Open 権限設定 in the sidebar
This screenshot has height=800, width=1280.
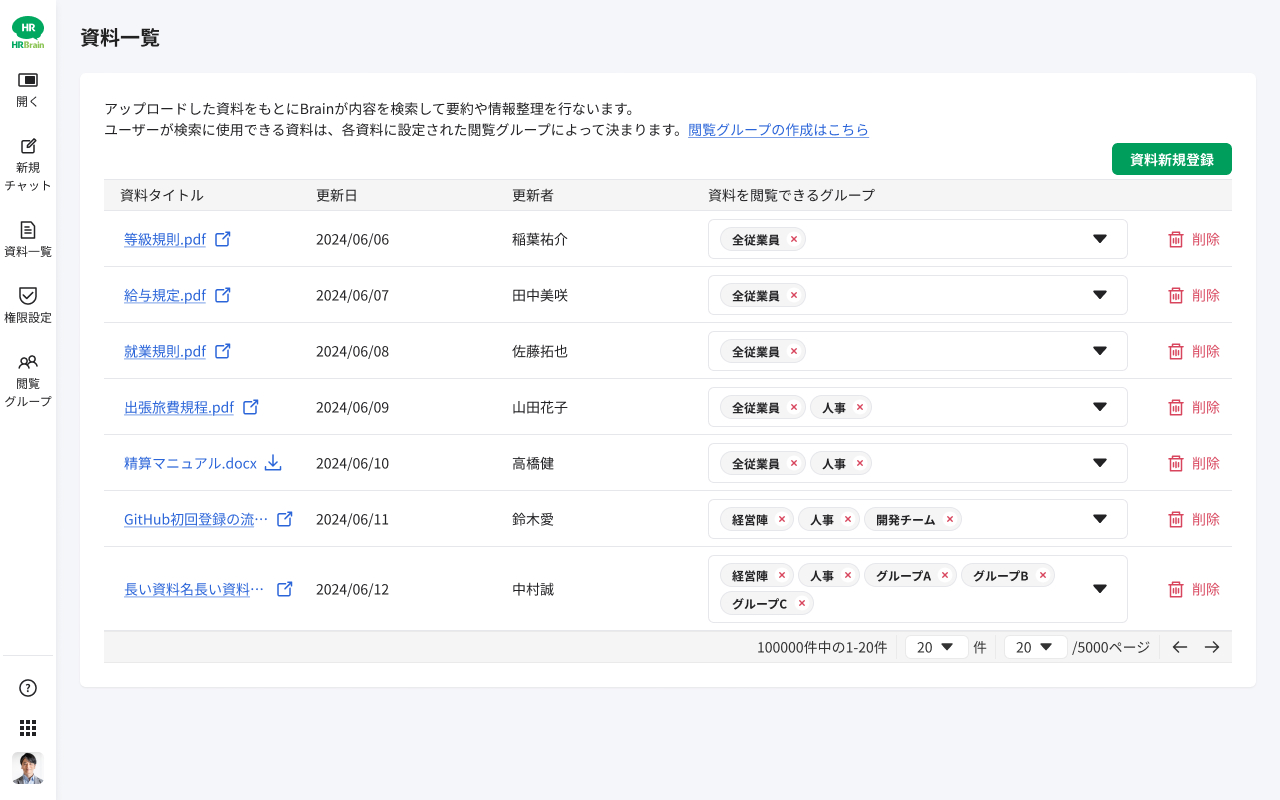[x=28, y=305]
